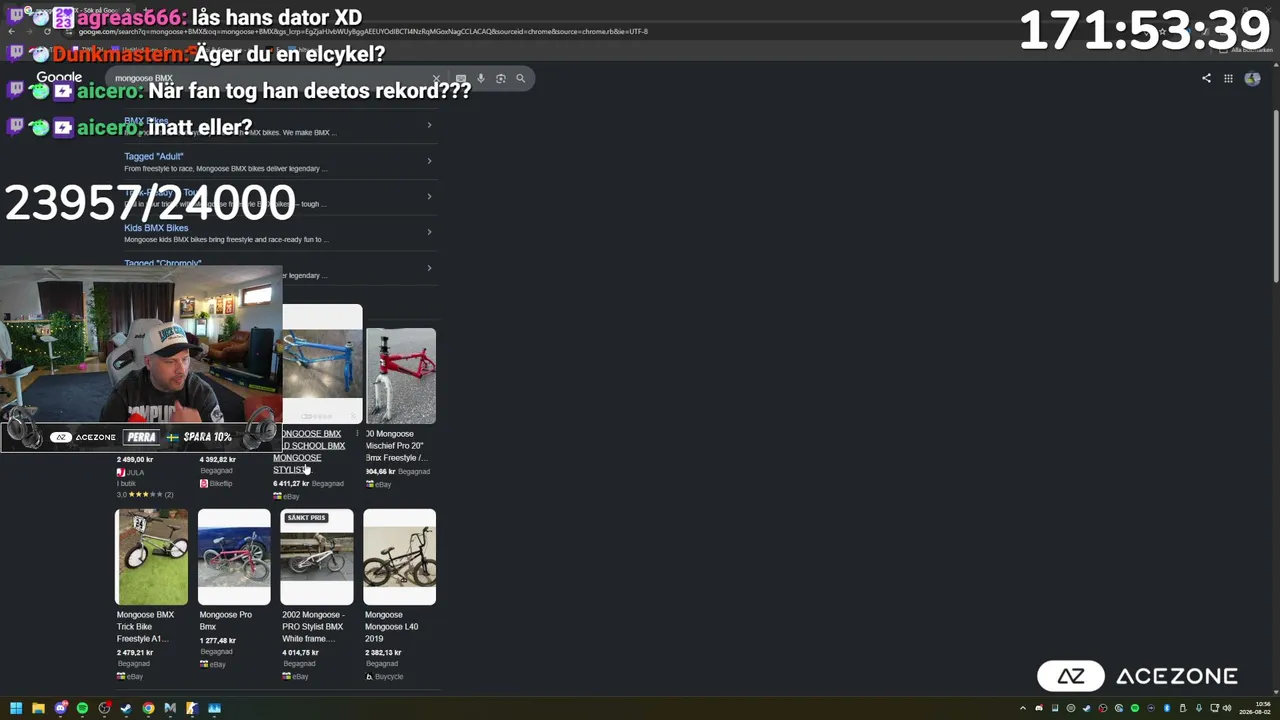This screenshot has height=720, width=1280.
Task: Open the 'Mongoose BMX Trick Bike Freestyle' listing
Action: click(145, 627)
